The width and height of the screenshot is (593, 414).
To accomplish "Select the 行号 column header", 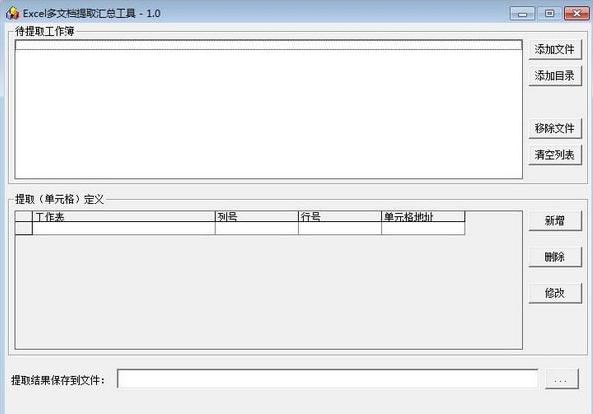I will 340,216.
